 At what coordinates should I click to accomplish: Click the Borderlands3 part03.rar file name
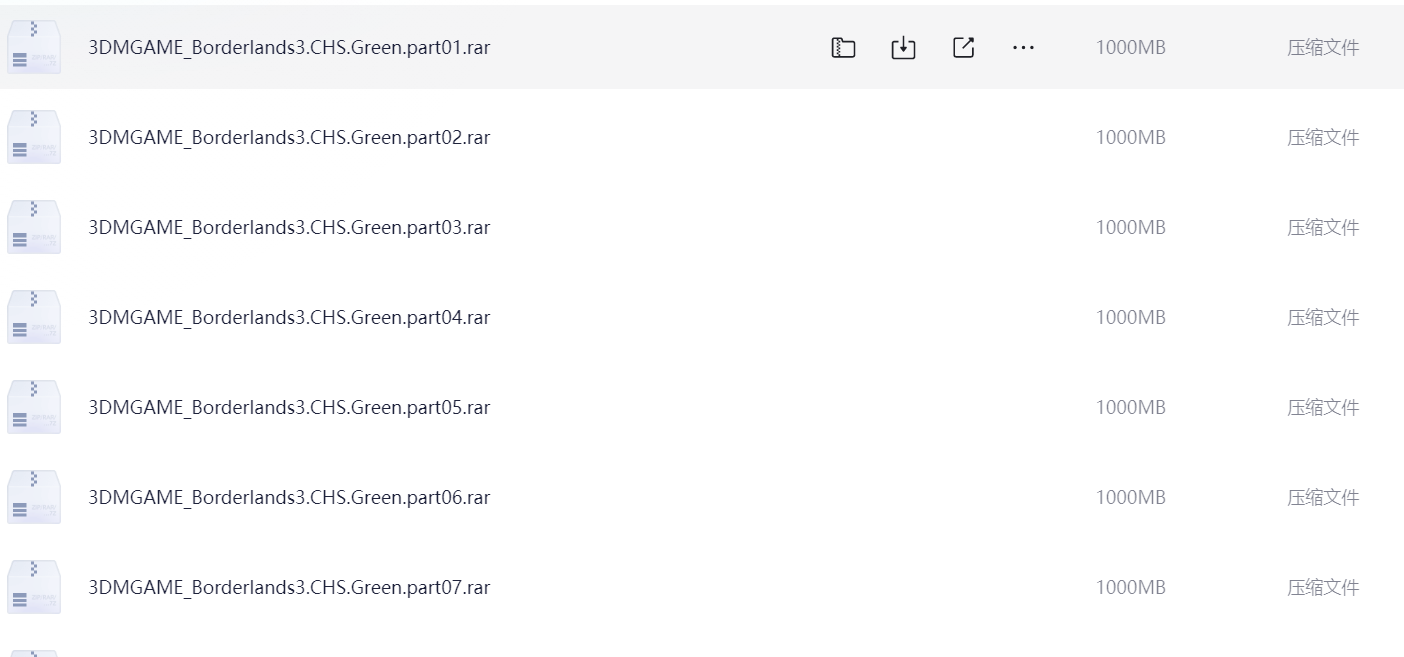(289, 228)
